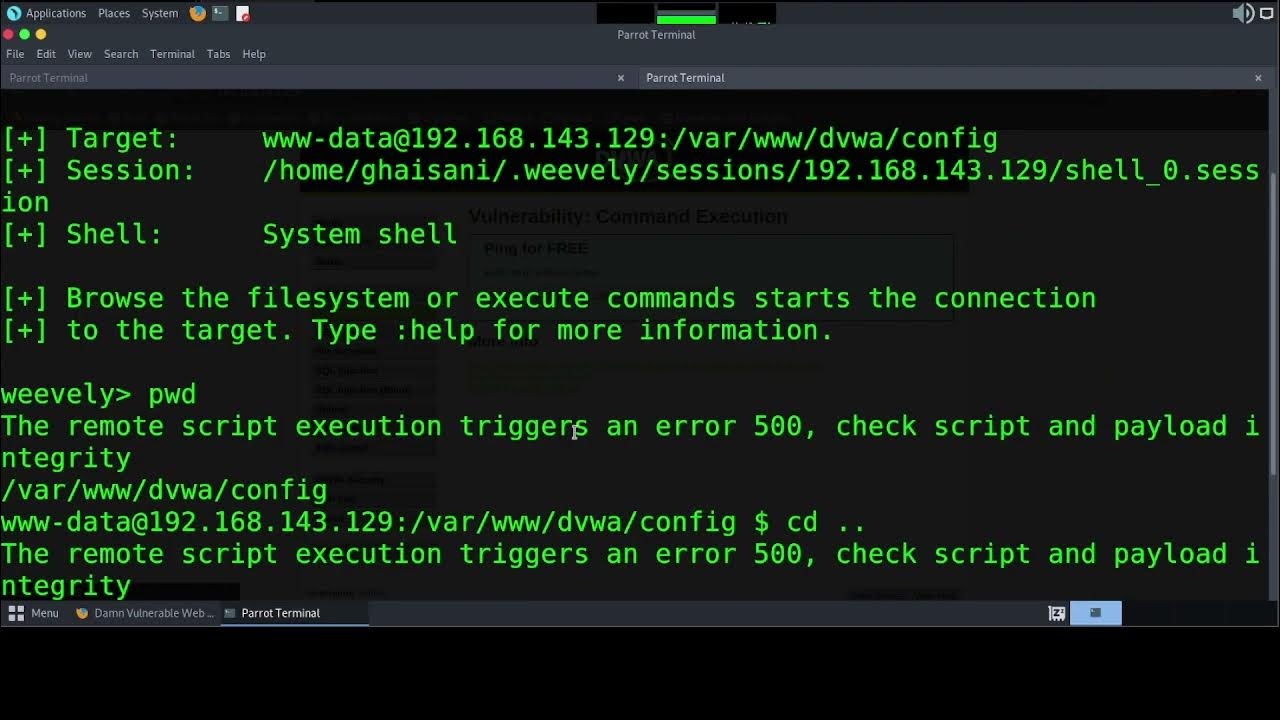Screen dimensions: 1280x720
Task: Open the terminal launcher in top panel
Action: 220,13
